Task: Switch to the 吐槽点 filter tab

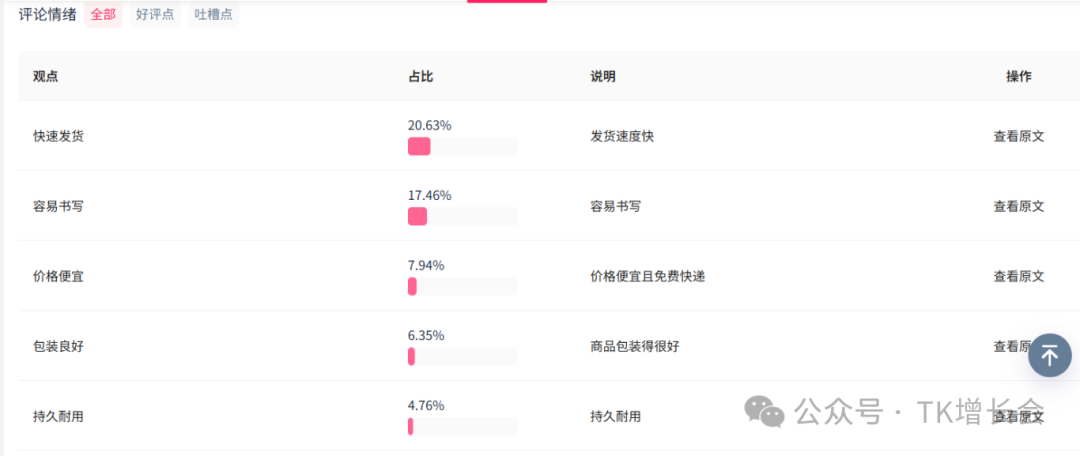Action: (213, 15)
